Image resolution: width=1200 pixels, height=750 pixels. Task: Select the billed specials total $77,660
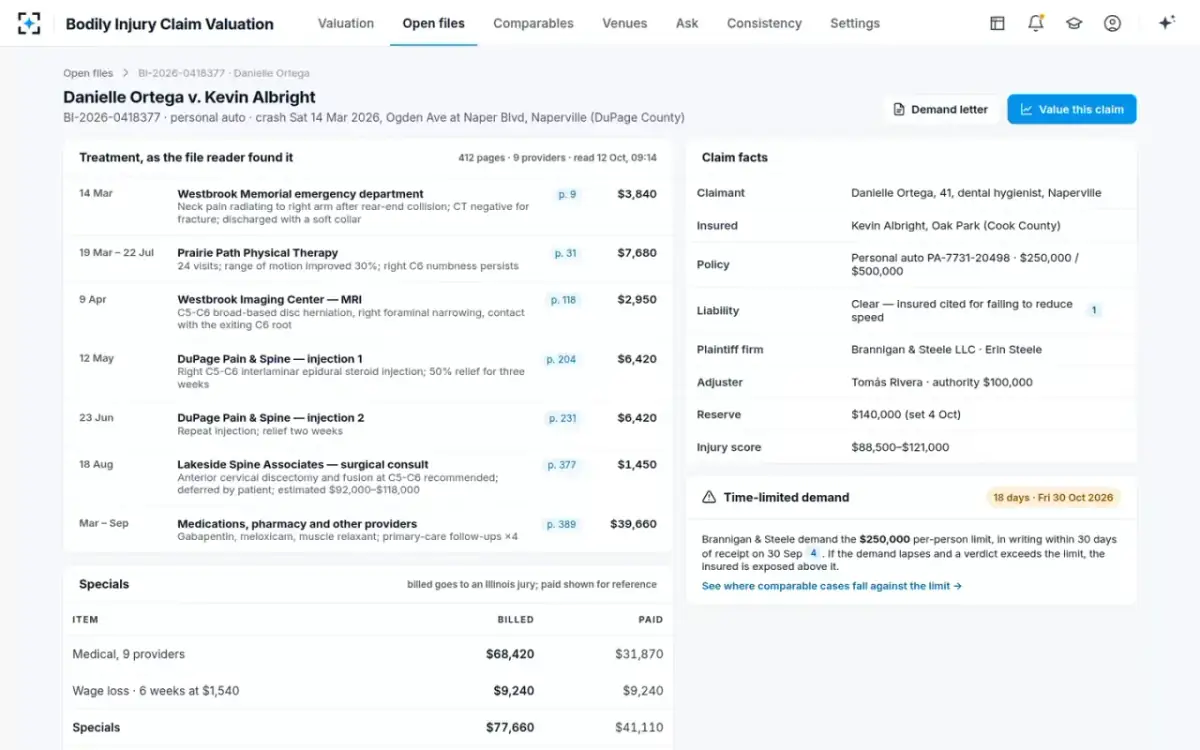click(x=510, y=728)
